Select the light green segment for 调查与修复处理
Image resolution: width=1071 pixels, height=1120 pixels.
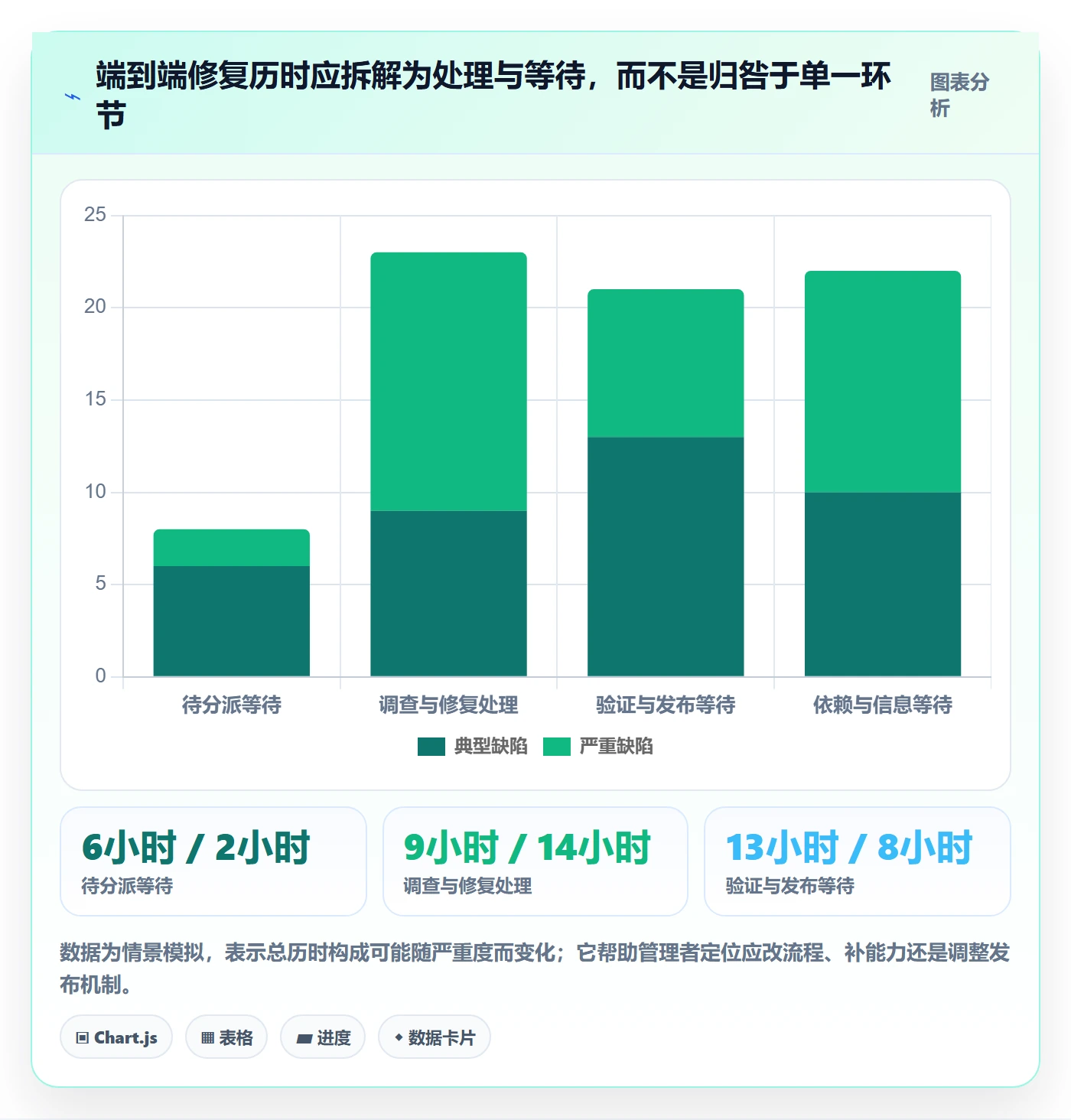(x=449, y=382)
